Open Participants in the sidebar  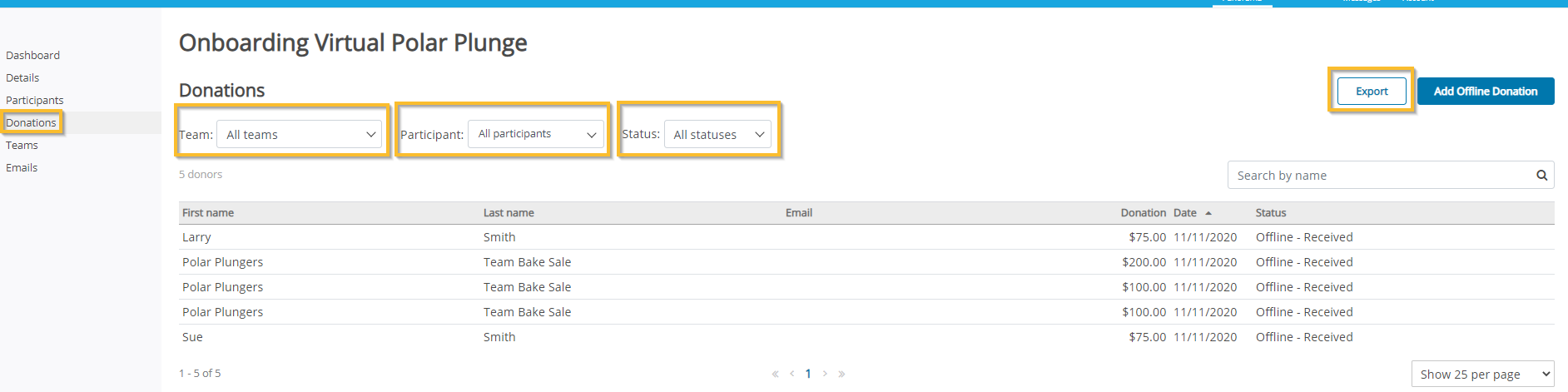(34, 100)
